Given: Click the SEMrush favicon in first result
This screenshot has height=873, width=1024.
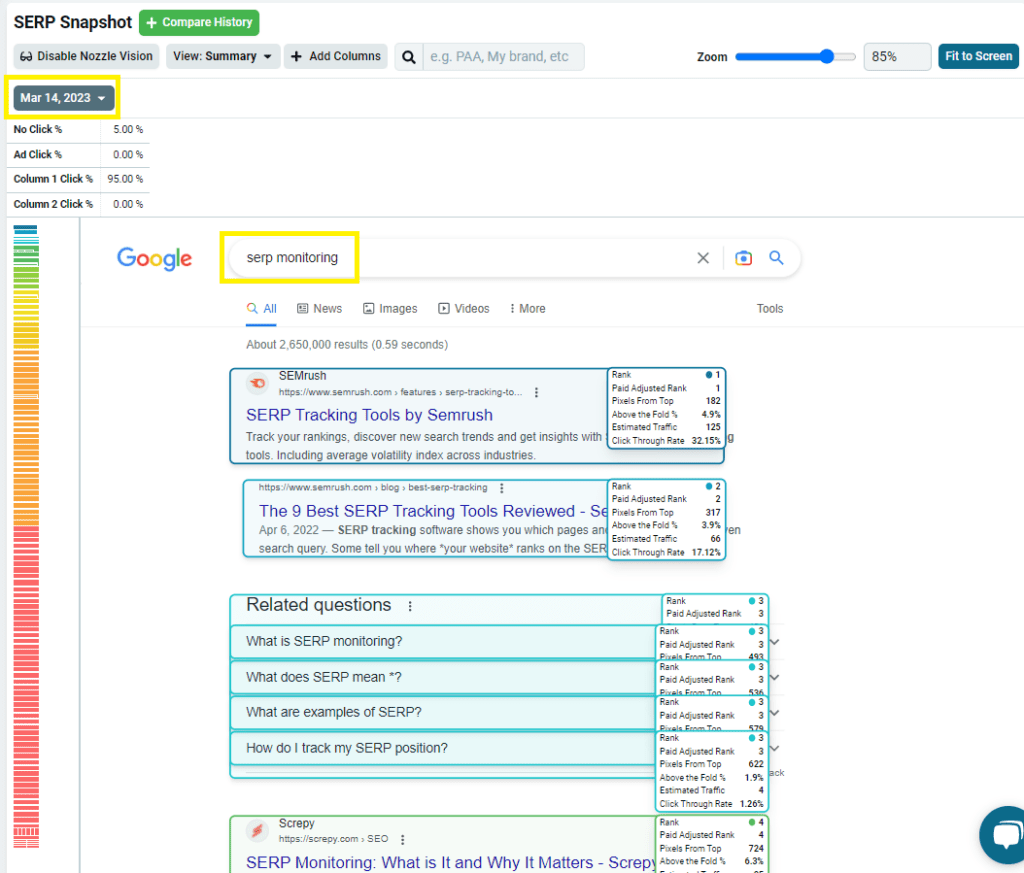Looking at the screenshot, I should pos(258,383).
